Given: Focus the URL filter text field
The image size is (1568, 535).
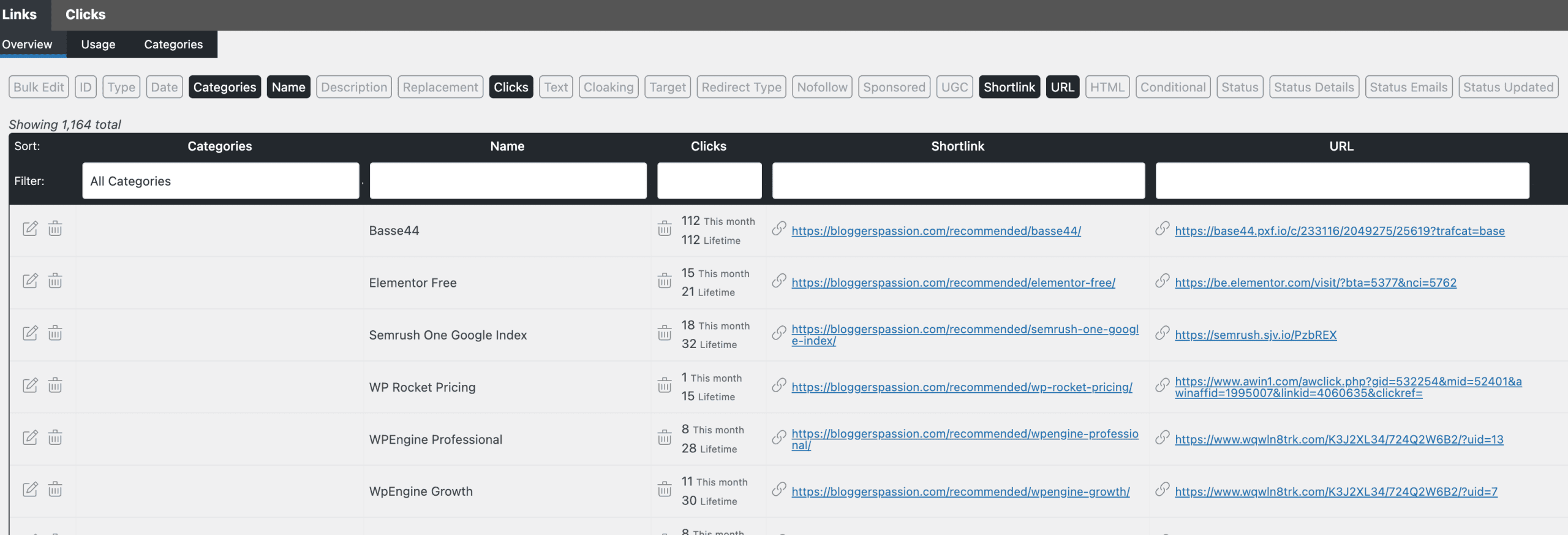Looking at the screenshot, I should pos(1343,181).
